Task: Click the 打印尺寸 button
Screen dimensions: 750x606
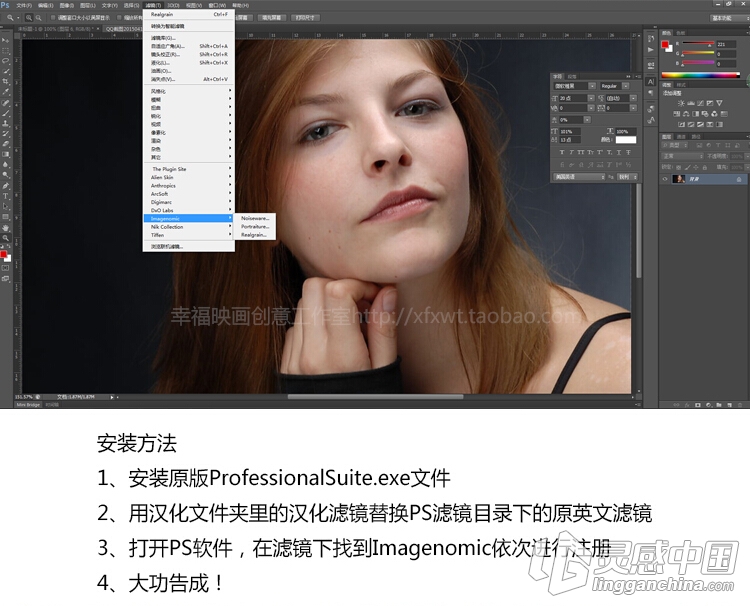Action: tap(305, 18)
